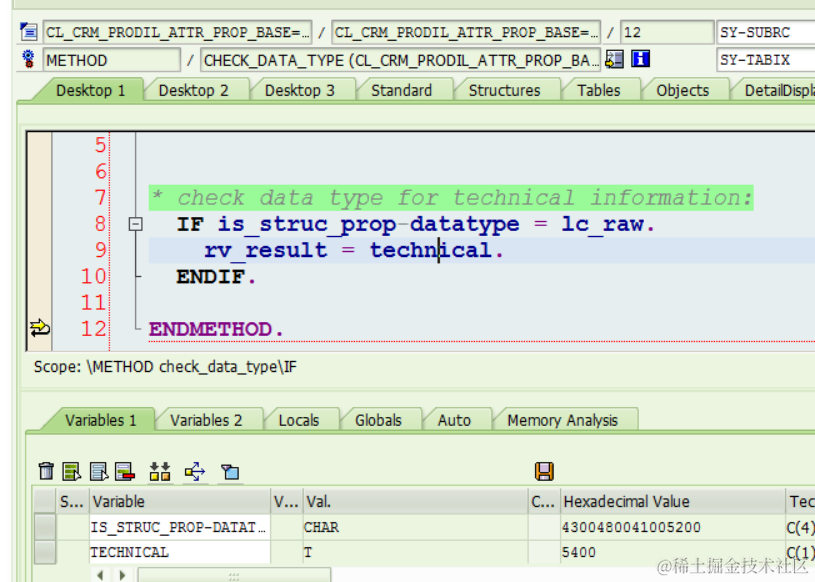Collapse the IF block at line 8
The width and height of the screenshot is (815, 582).
(x=135, y=224)
